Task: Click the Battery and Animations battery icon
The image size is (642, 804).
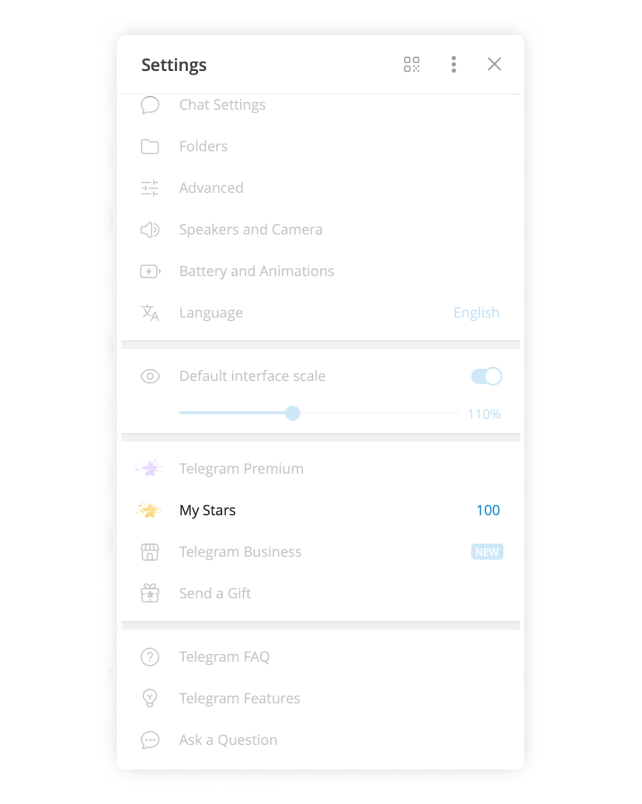Action: coord(150,271)
